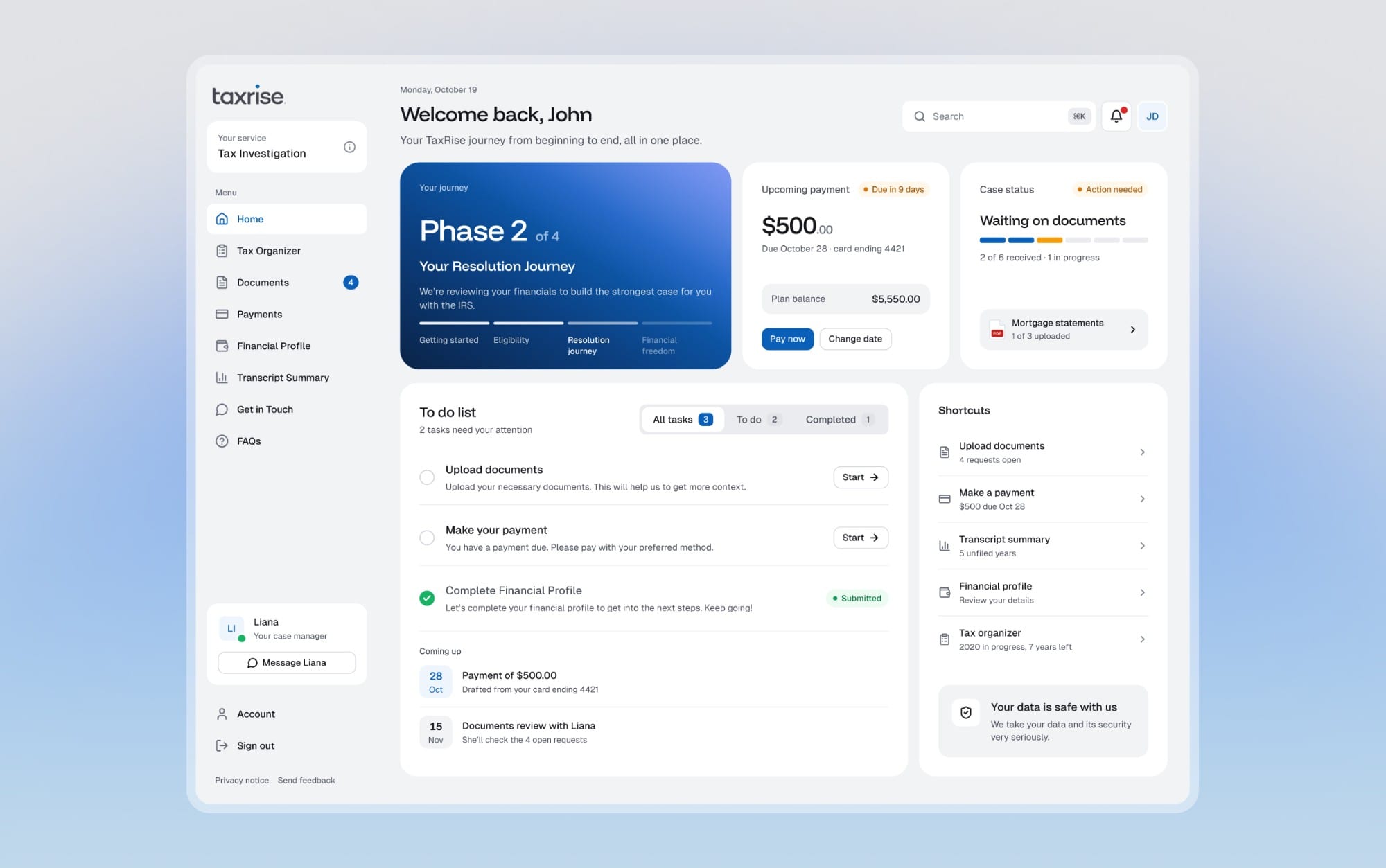The image size is (1386, 868).
Task: Open notifications bell icon
Action: point(1116,116)
